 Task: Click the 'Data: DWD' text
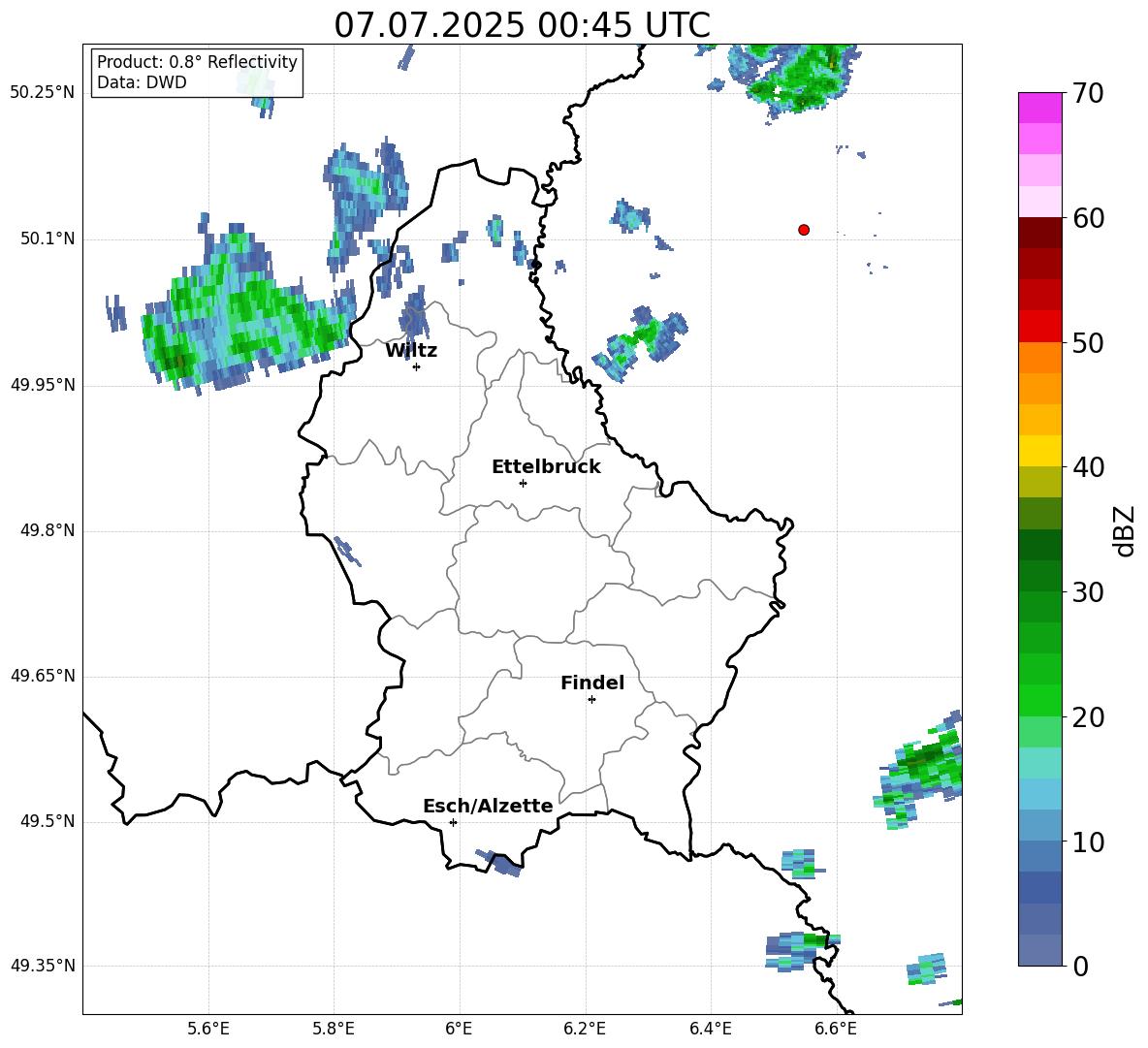[142, 82]
